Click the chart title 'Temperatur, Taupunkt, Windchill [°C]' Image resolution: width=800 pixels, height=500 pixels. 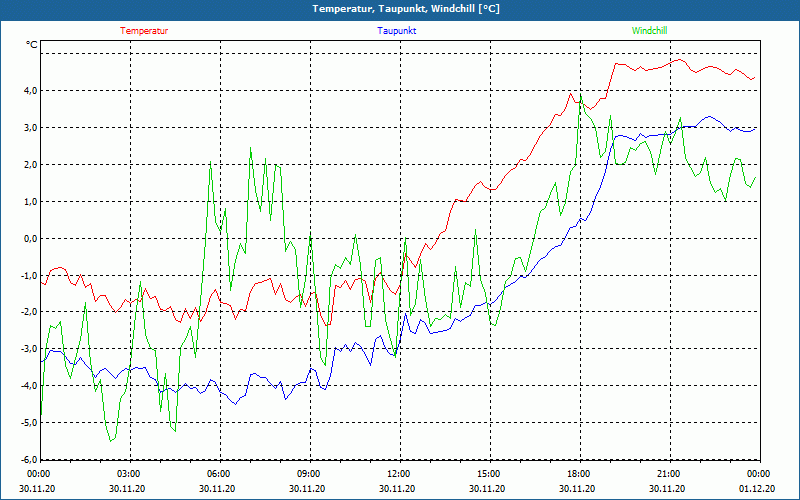[x=406, y=9]
